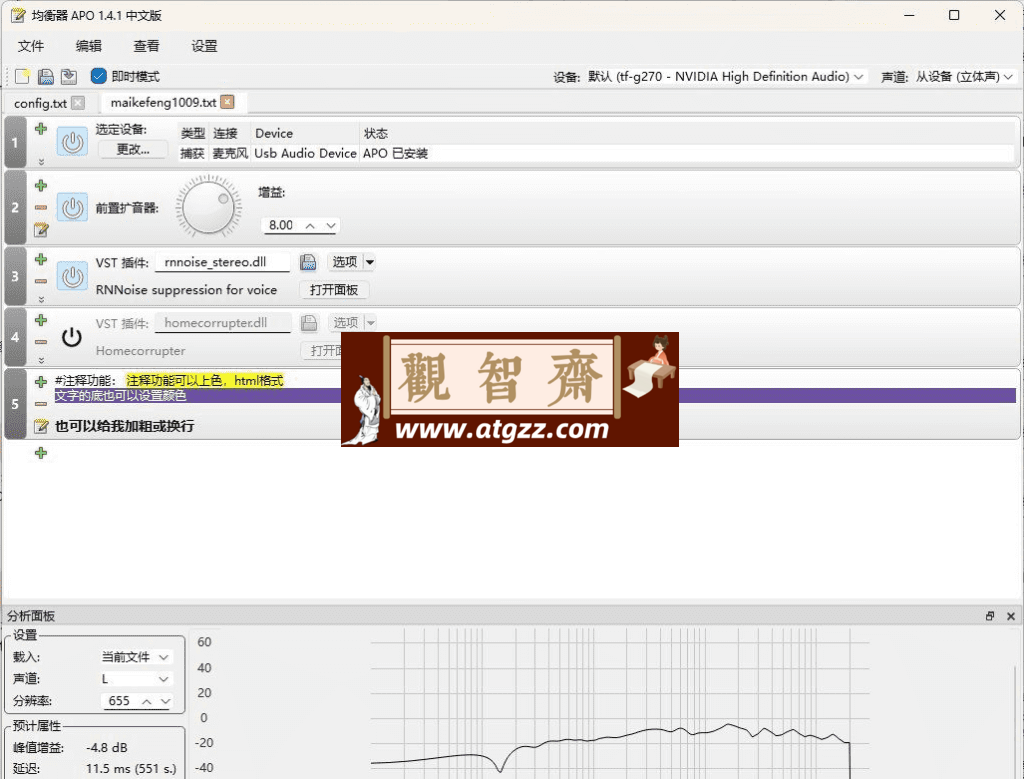The image size is (1024, 779).
Task: Open the rnnoise 选项 dropdown arrow
Action: click(x=370, y=262)
